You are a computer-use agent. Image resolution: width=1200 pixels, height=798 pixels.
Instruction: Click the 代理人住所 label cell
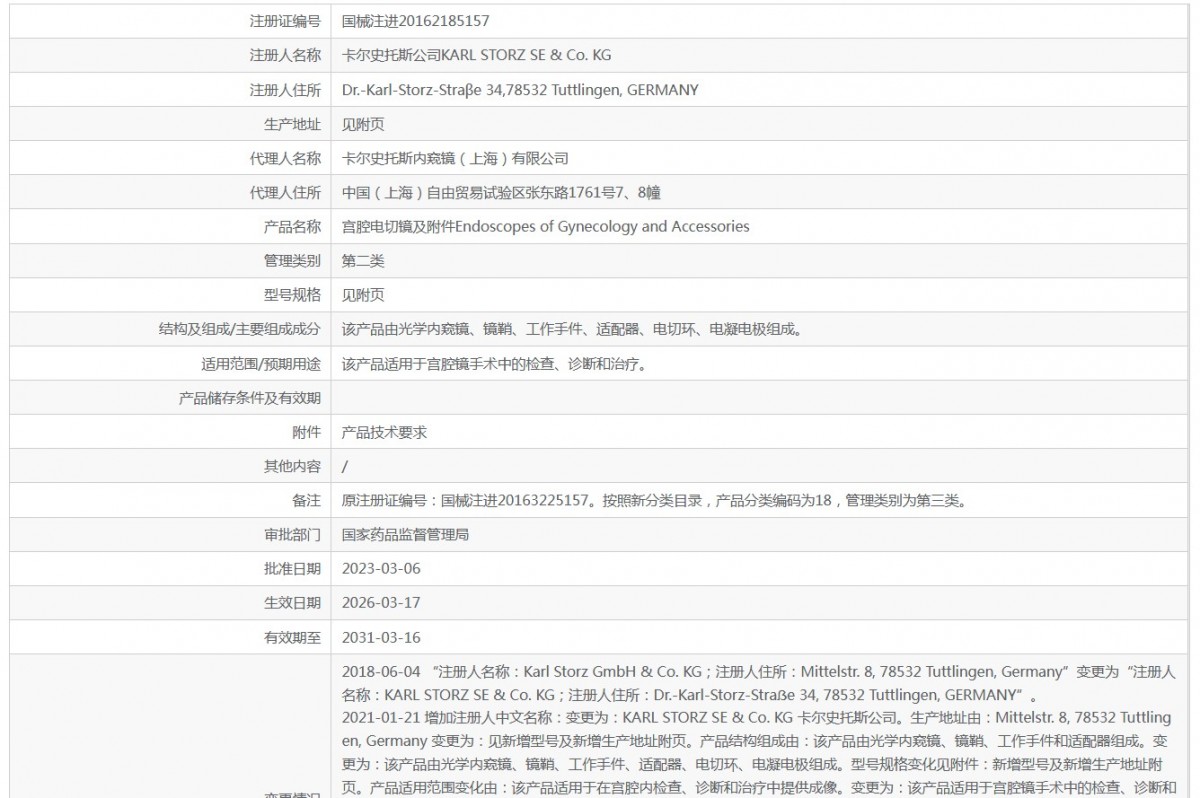point(171,192)
